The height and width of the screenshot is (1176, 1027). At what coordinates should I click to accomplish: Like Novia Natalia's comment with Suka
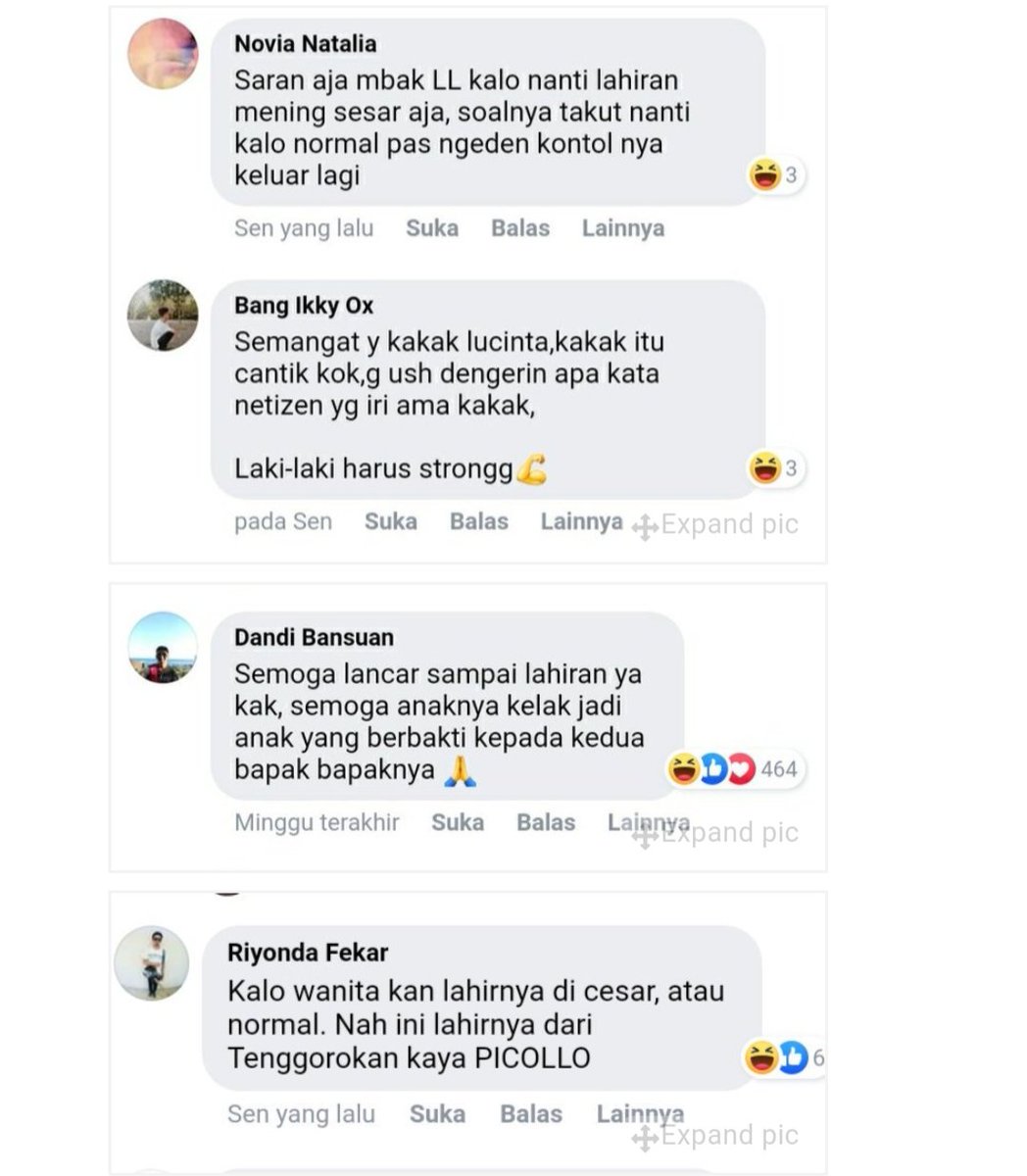click(432, 228)
